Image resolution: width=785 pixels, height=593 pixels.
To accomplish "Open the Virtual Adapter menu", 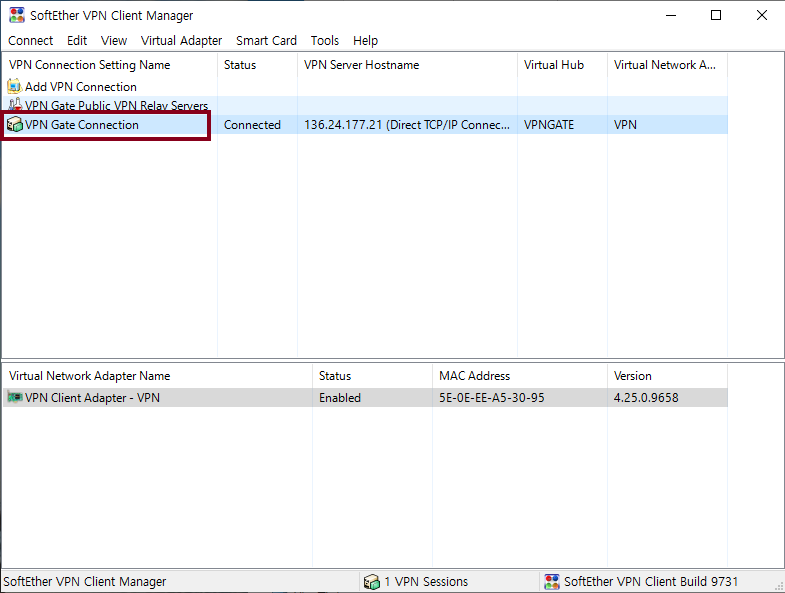I will coord(181,41).
